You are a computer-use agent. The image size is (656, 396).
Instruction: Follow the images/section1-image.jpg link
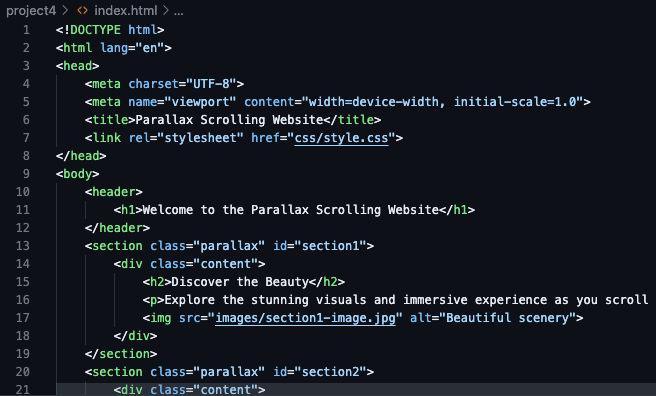point(305,318)
